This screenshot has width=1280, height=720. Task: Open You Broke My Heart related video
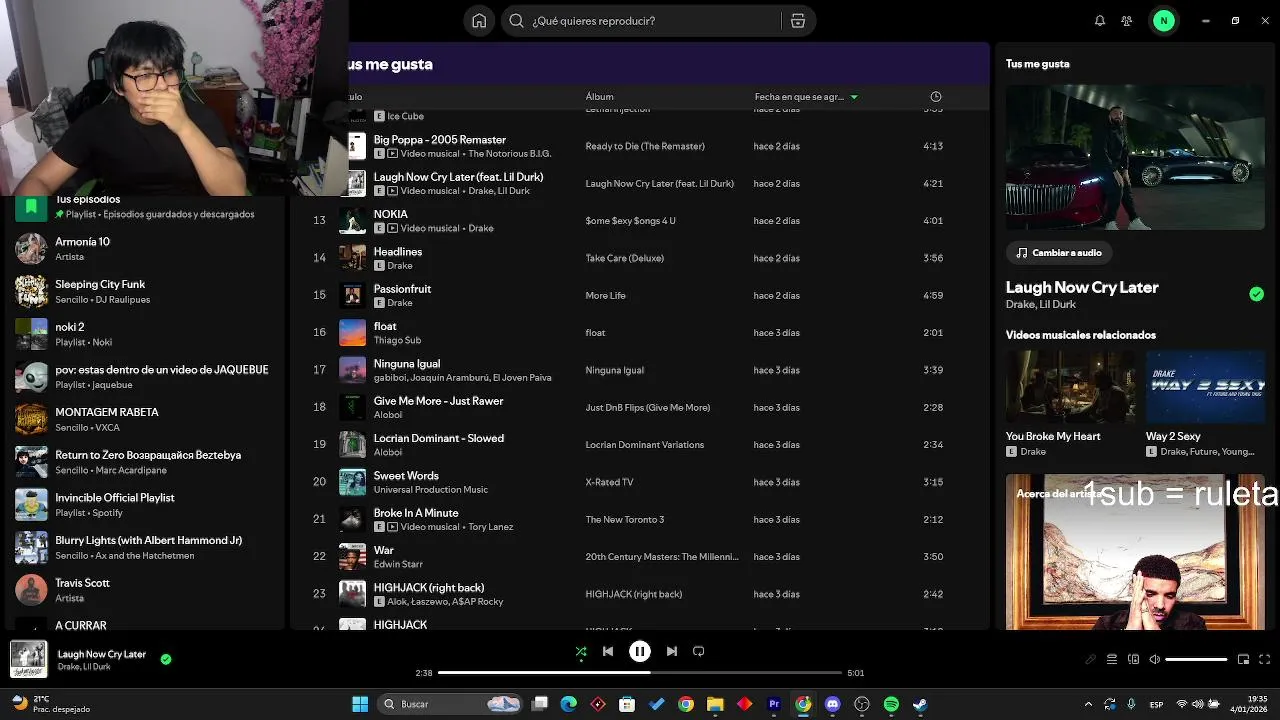[x=1070, y=404]
